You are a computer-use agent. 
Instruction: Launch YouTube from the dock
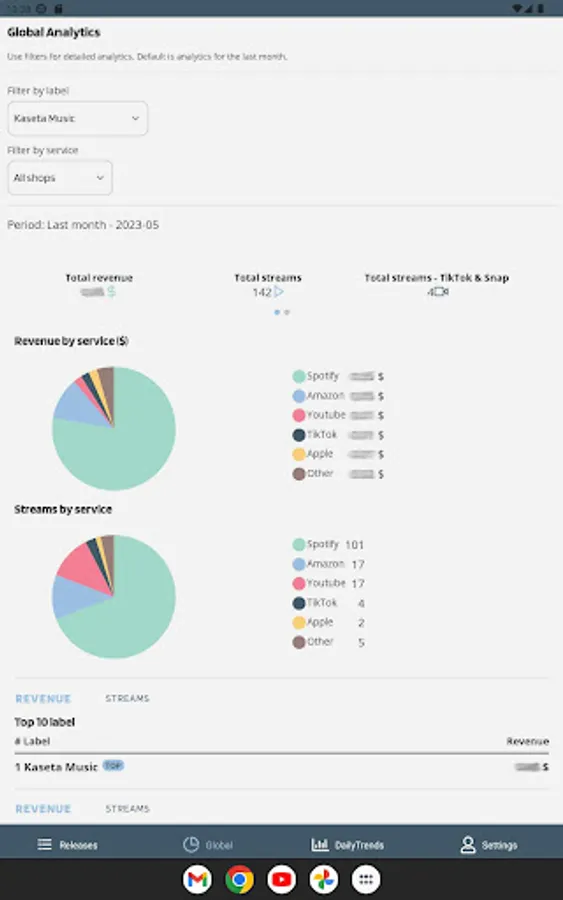point(281,879)
